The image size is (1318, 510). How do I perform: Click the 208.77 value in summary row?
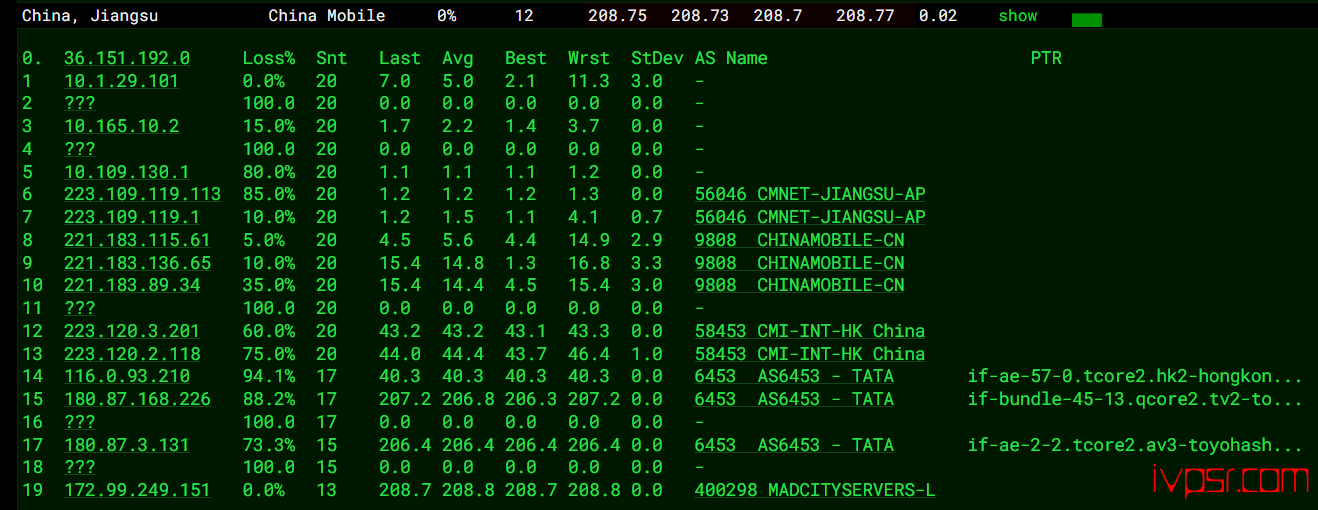tap(865, 16)
